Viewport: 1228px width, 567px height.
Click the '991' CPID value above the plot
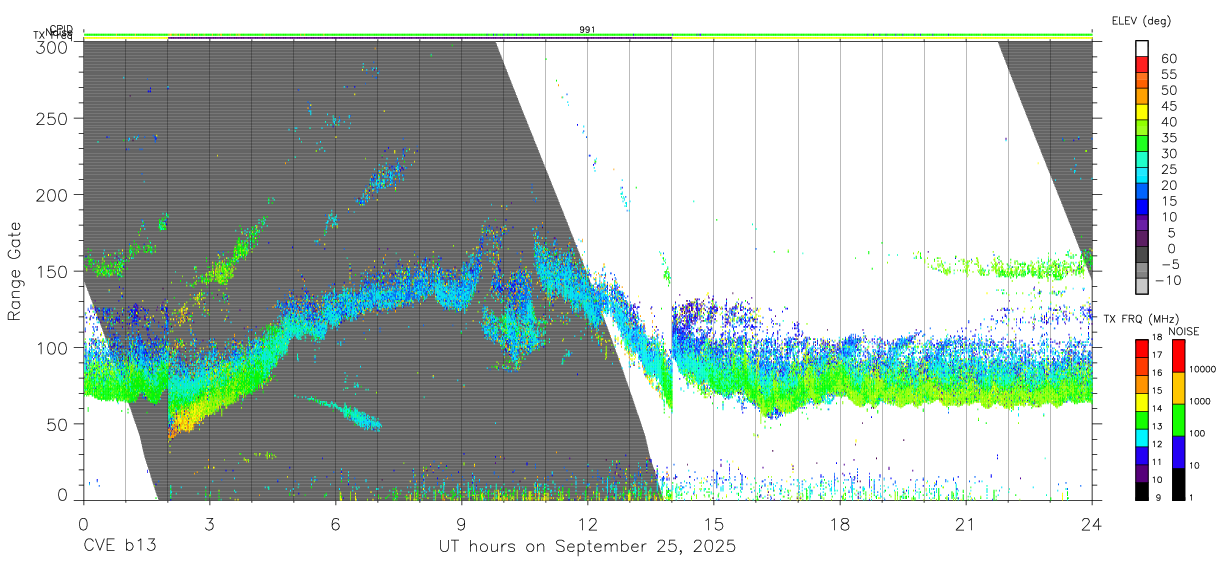tap(587, 30)
